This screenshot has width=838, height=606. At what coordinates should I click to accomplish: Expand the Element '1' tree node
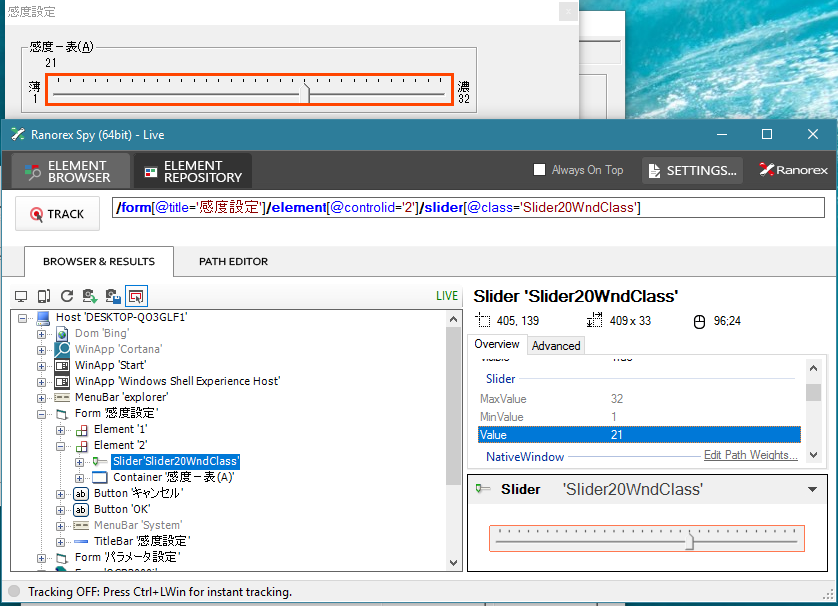tap(60, 430)
